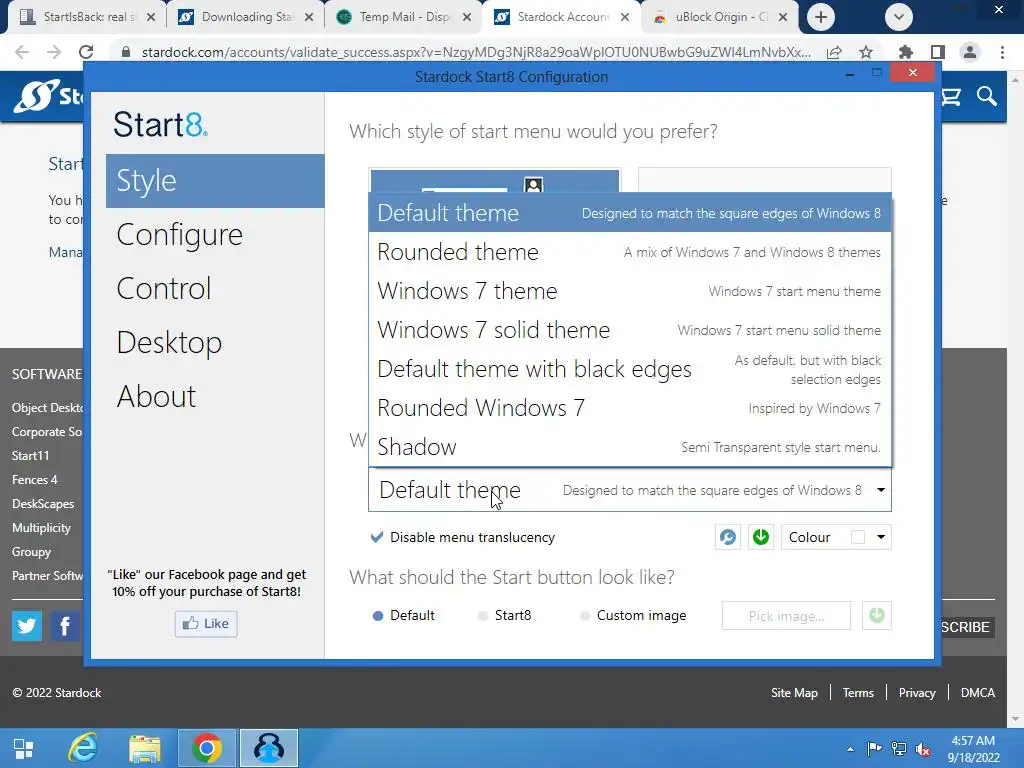
Task: Select the Shadow theme entry
Action: 630,447
